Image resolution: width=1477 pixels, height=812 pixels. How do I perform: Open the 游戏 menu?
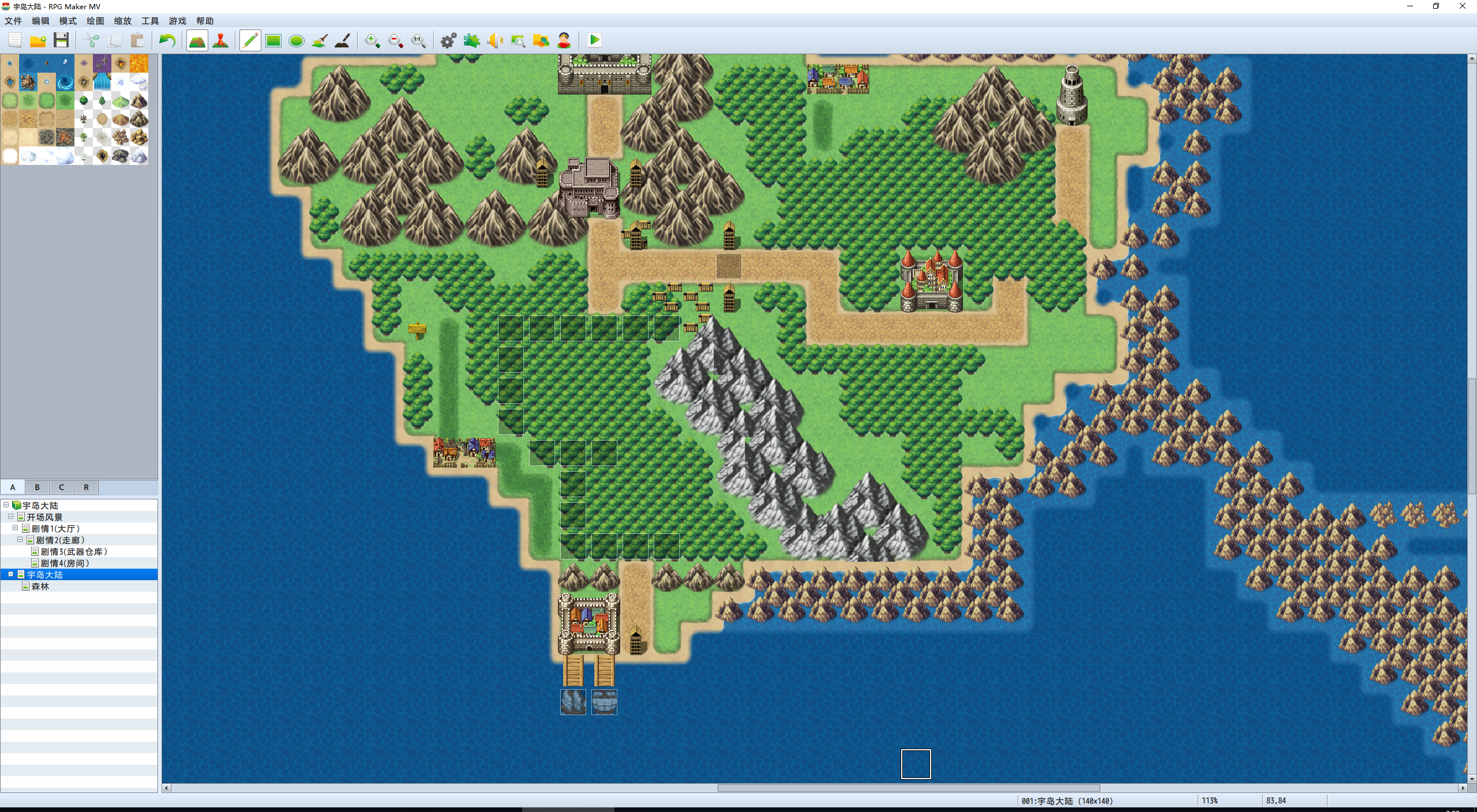click(178, 21)
